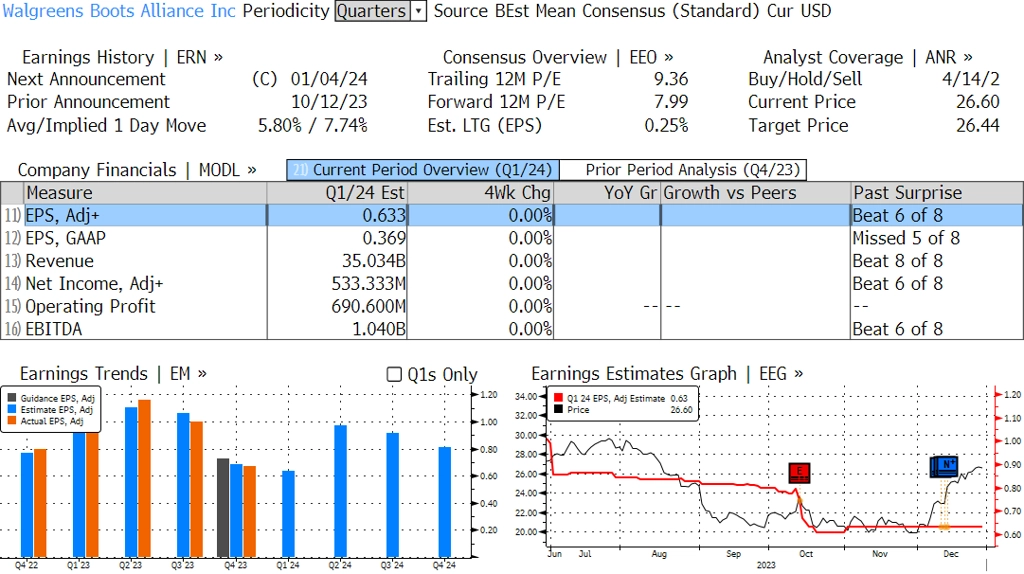Image resolution: width=1024 pixels, height=574 pixels.
Task: Open the Periodicity Quarters dropdown arrow
Action: [419, 11]
